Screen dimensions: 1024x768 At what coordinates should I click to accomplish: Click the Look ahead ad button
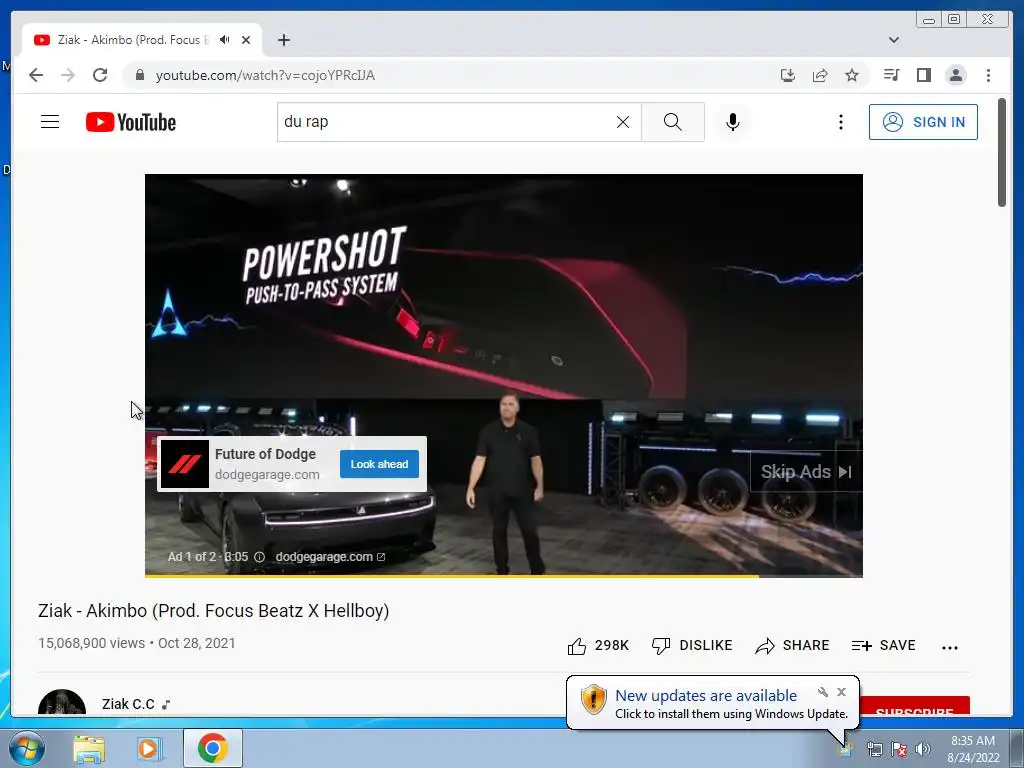(x=379, y=464)
